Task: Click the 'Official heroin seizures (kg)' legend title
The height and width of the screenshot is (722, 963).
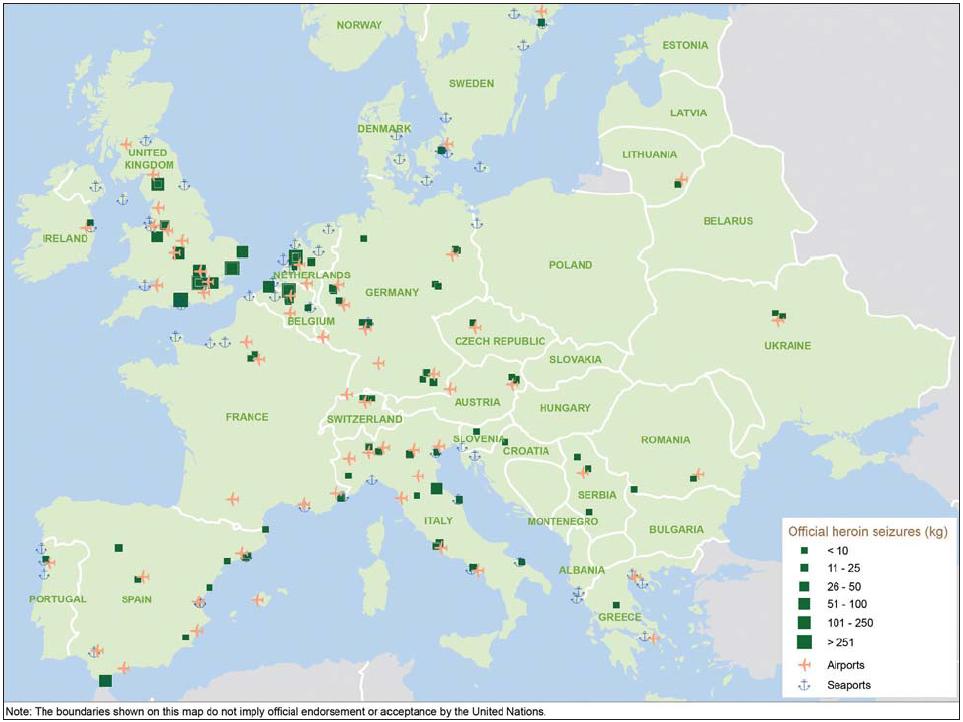Action: tap(867, 531)
